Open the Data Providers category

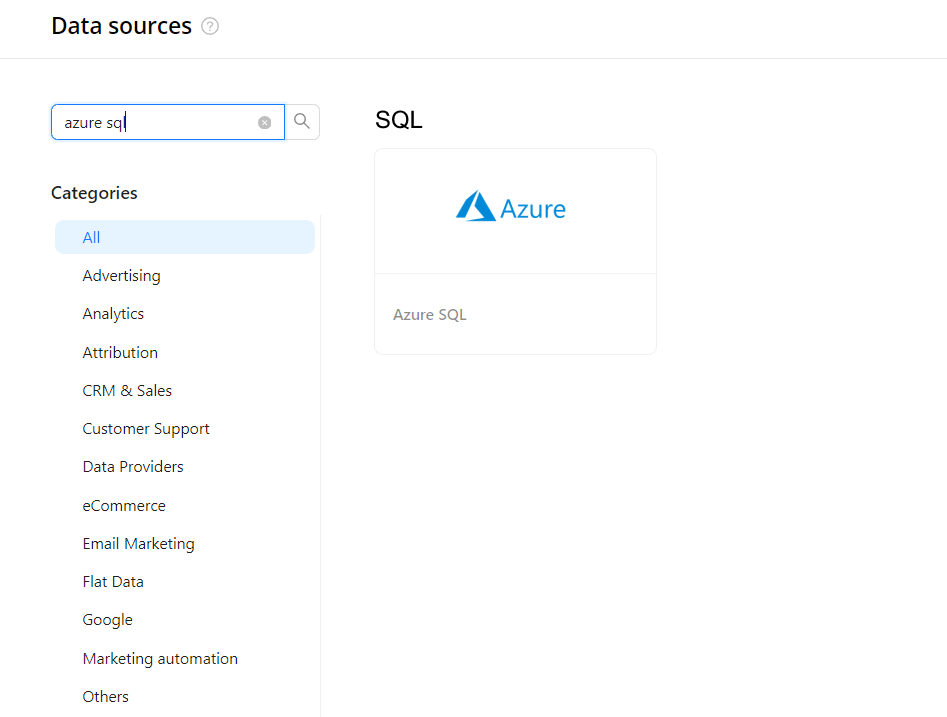[133, 467]
